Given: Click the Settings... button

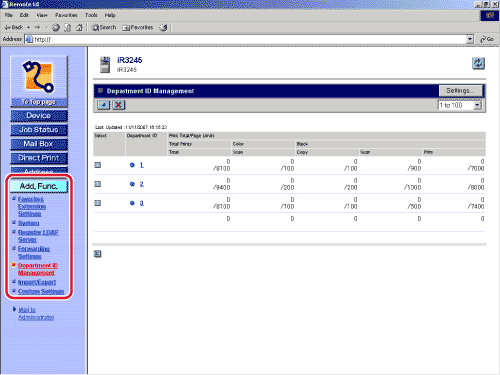Looking at the screenshot, I should coord(461,91).
